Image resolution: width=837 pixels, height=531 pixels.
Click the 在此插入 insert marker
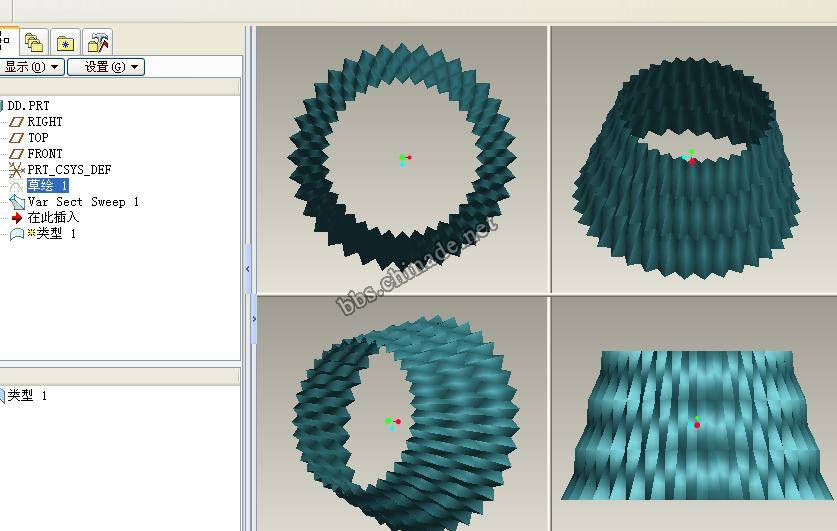tap(53, 217)
